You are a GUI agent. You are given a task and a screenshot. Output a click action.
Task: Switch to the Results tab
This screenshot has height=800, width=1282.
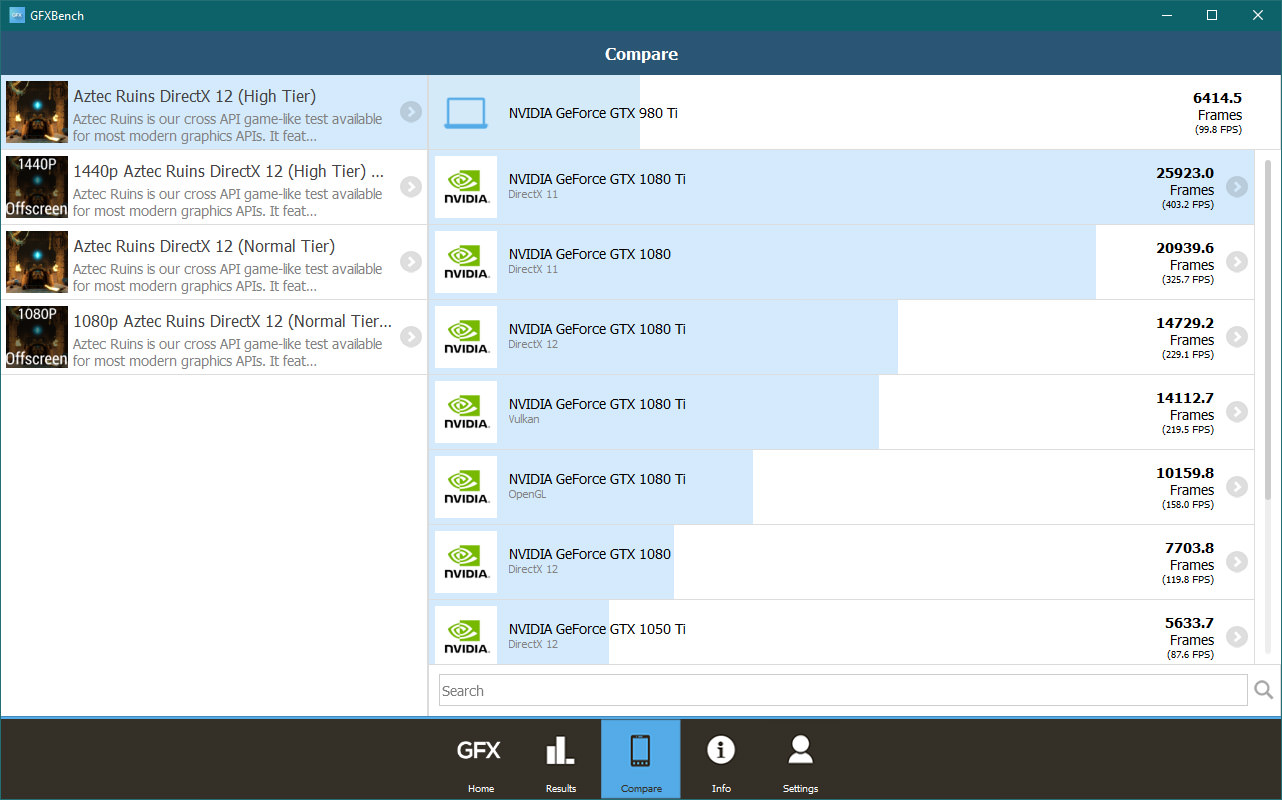[x=560, y=760]
